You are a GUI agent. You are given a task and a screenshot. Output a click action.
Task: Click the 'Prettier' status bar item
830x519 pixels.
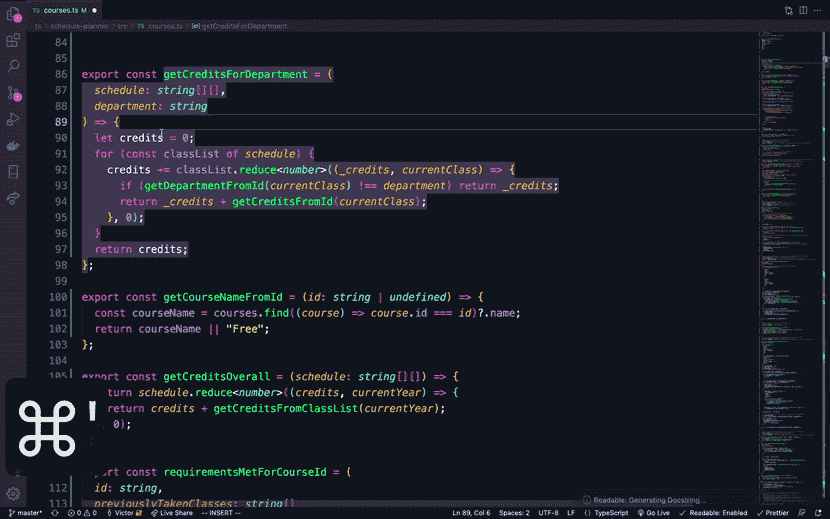[x=773, y=513]
